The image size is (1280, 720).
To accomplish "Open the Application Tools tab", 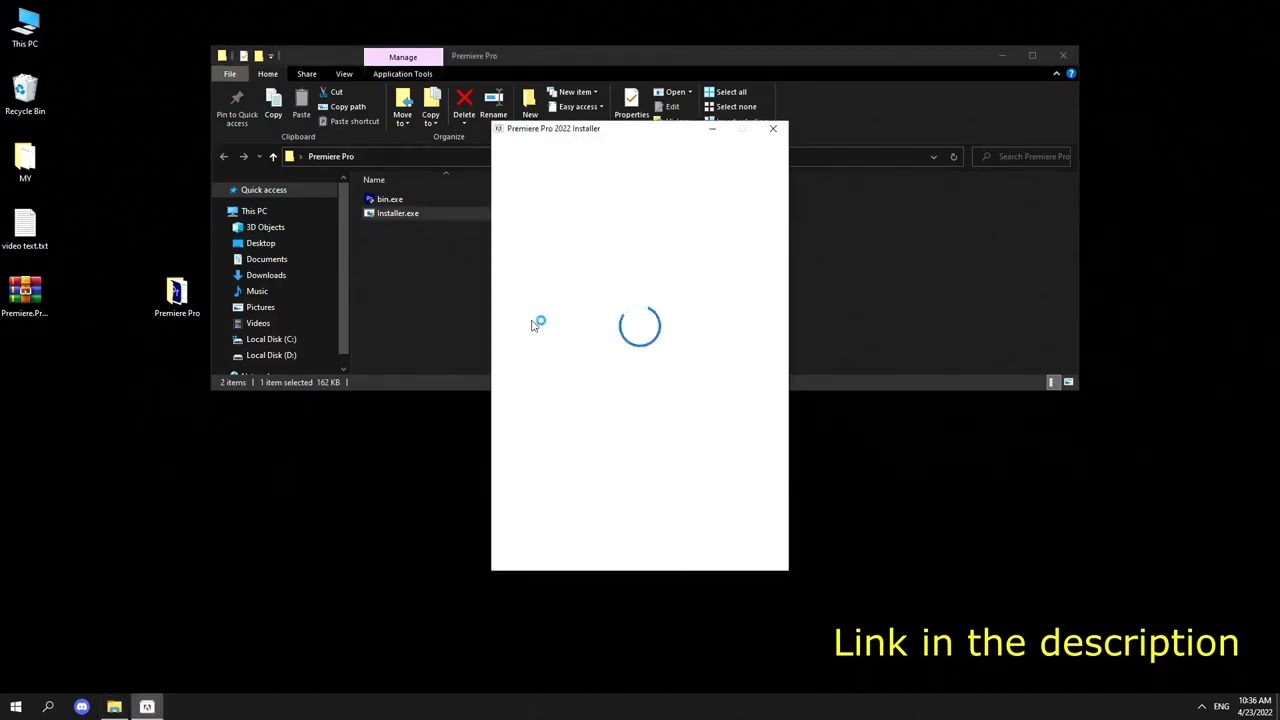I will [x=403, y=74].
